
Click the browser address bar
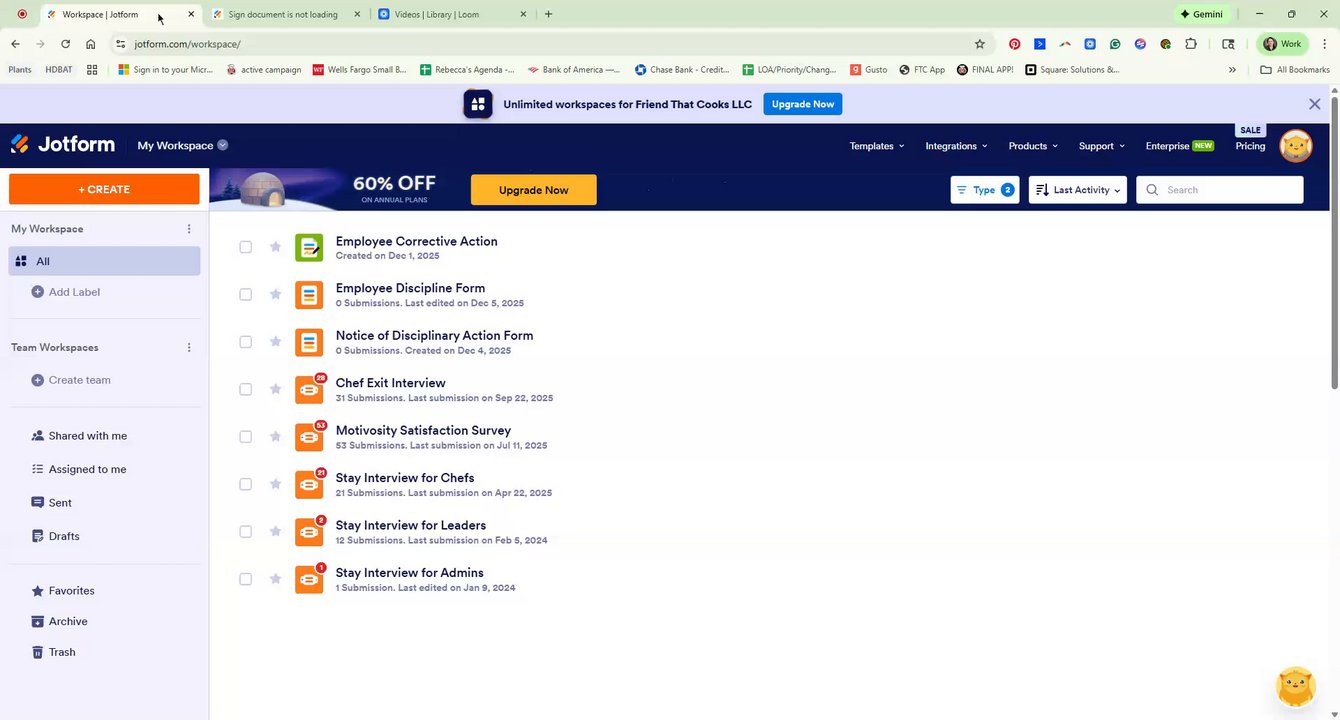pos(550,44)
